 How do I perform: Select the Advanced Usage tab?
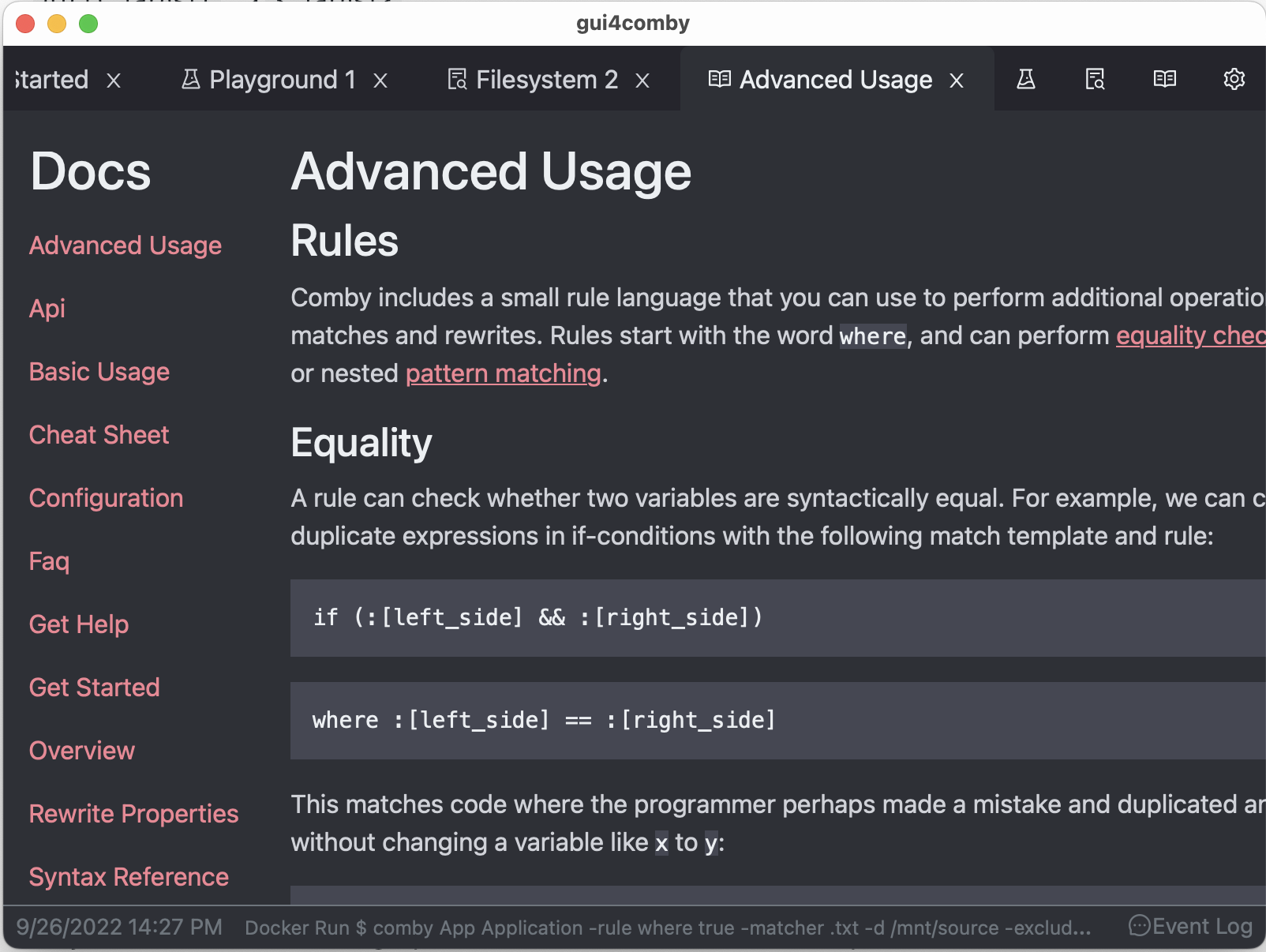835,79
